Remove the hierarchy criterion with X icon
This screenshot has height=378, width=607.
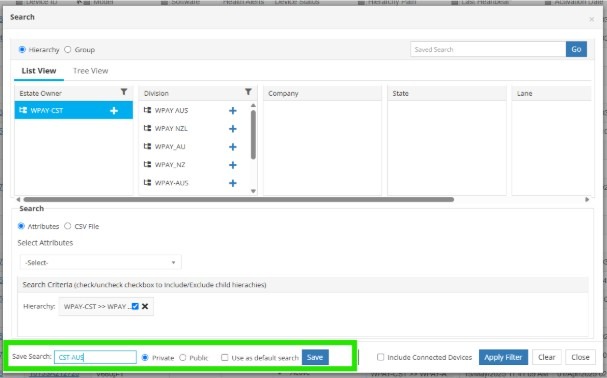(x=145, y=306)
